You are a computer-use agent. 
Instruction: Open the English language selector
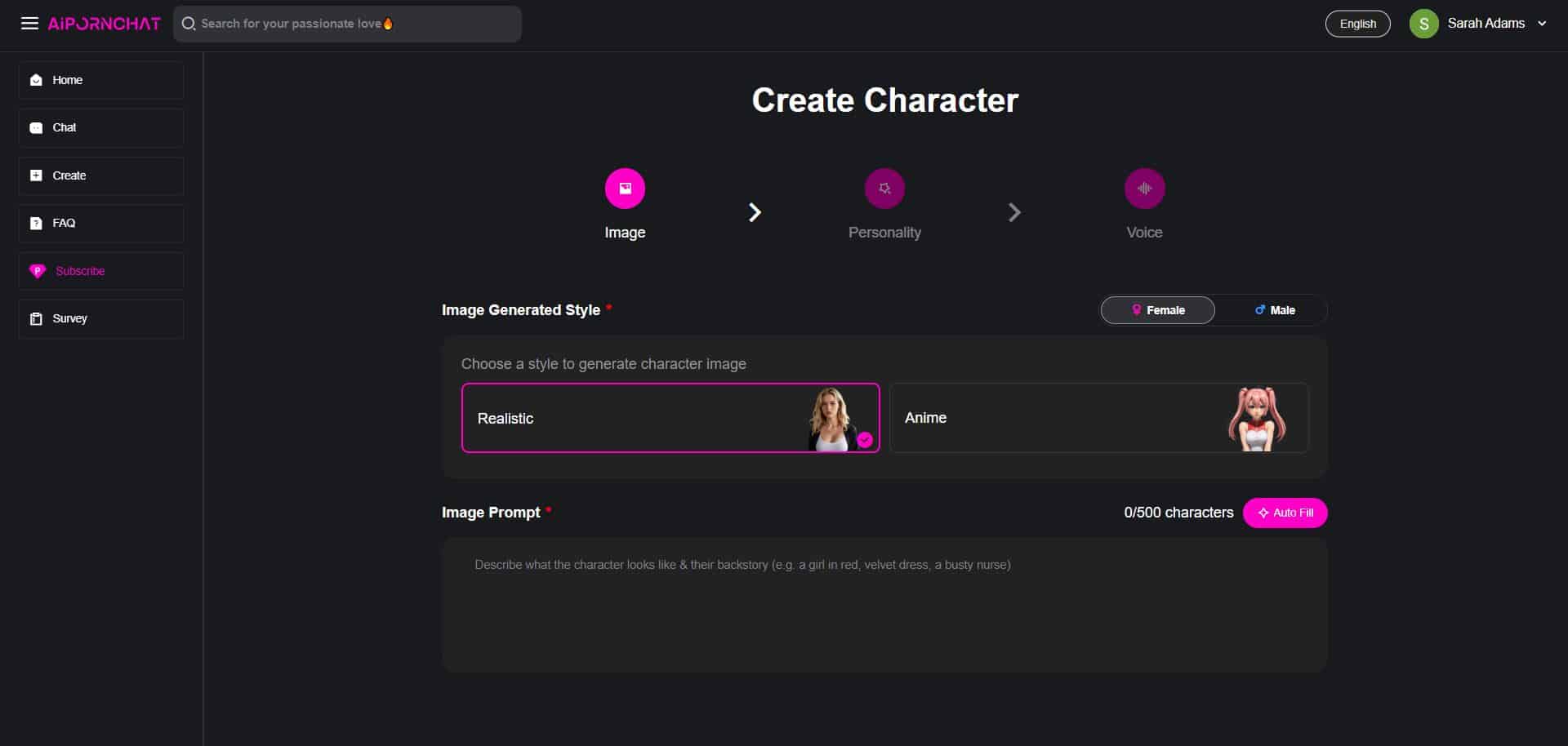pyautogui.click(x=1357, y=24)
